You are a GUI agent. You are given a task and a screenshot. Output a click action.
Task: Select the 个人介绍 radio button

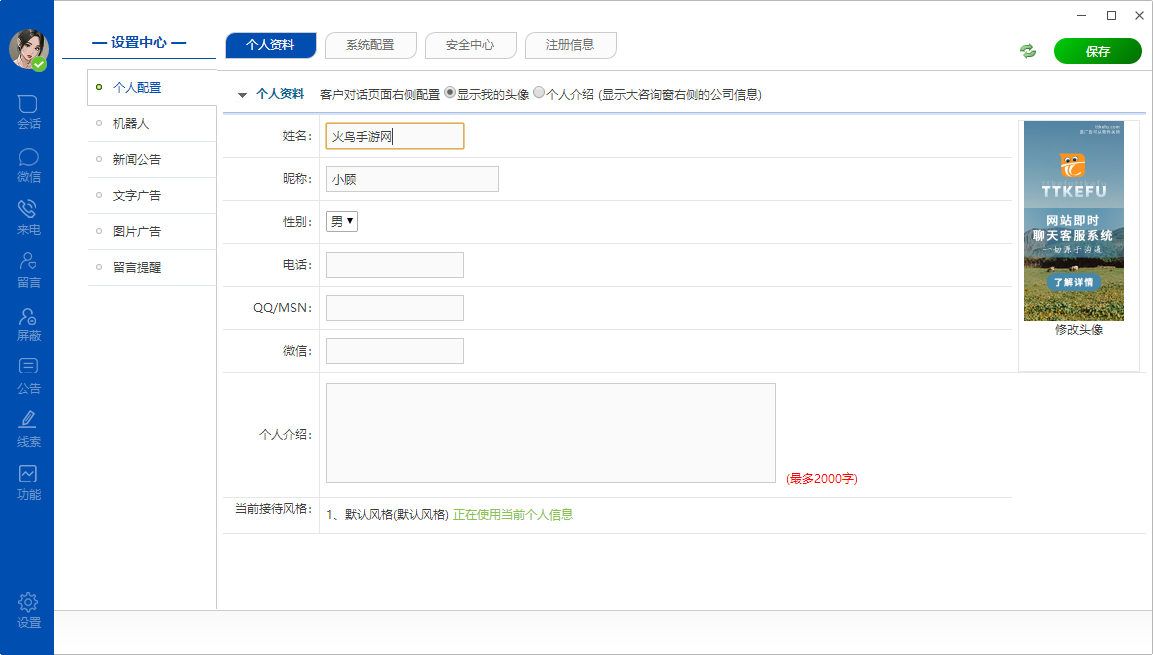[x=539, y=93]
